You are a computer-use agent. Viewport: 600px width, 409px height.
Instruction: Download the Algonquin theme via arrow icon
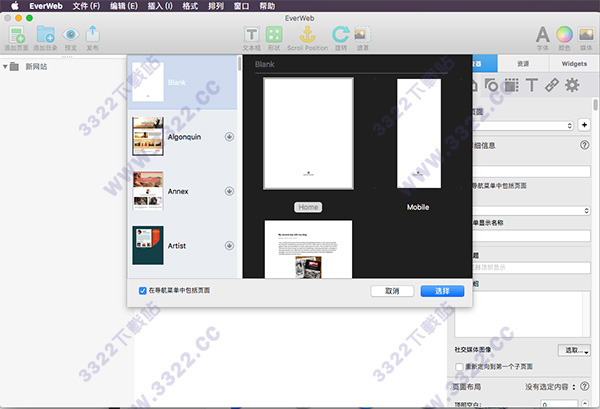pos(229,137)
